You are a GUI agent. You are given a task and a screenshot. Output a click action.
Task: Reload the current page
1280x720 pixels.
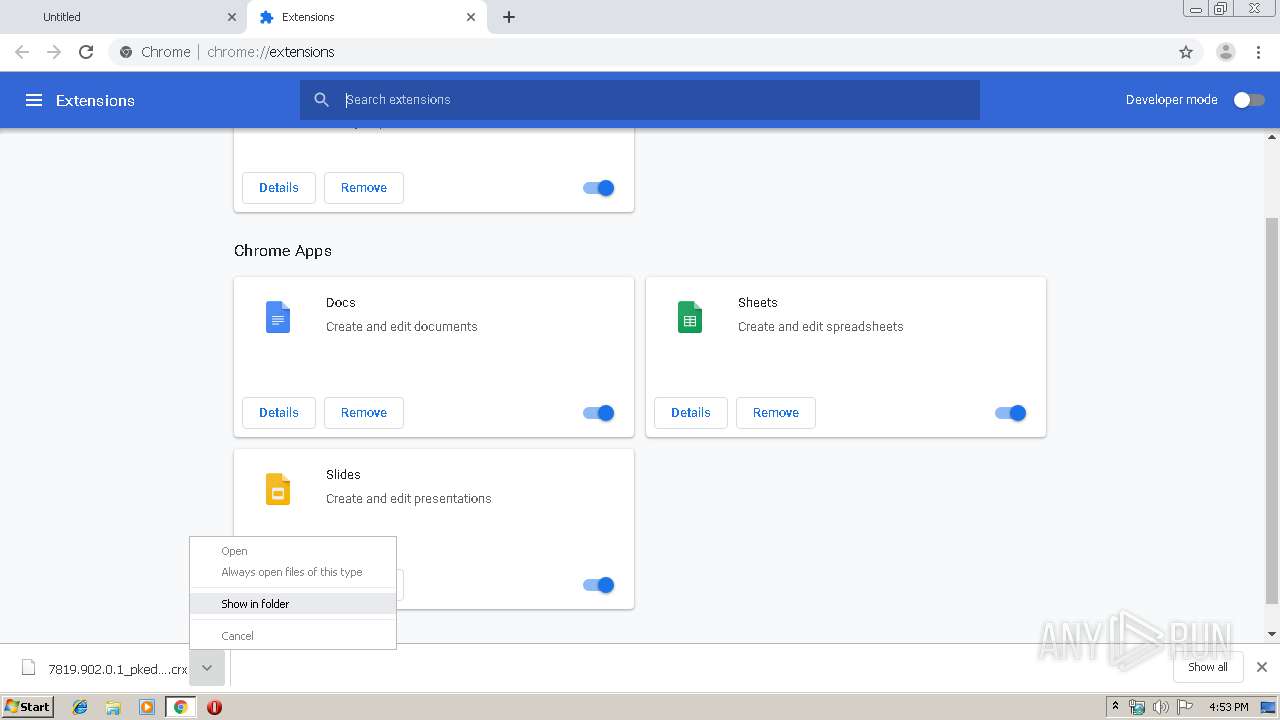[86, 52]
